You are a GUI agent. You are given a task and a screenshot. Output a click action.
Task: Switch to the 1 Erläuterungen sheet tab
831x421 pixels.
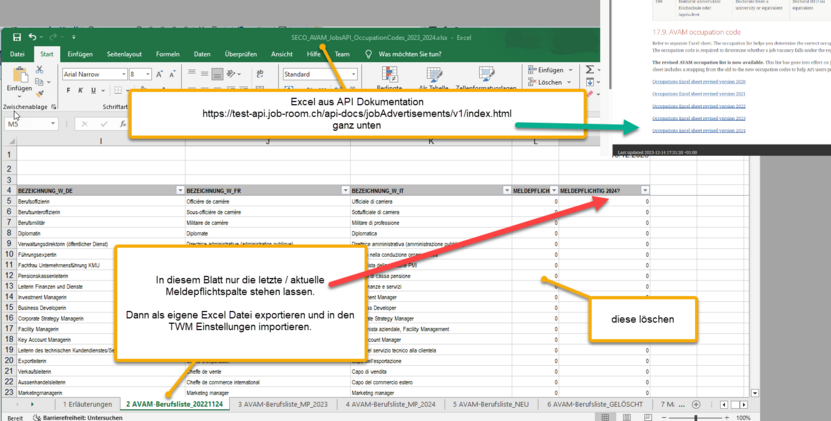(x=87, y=403)
